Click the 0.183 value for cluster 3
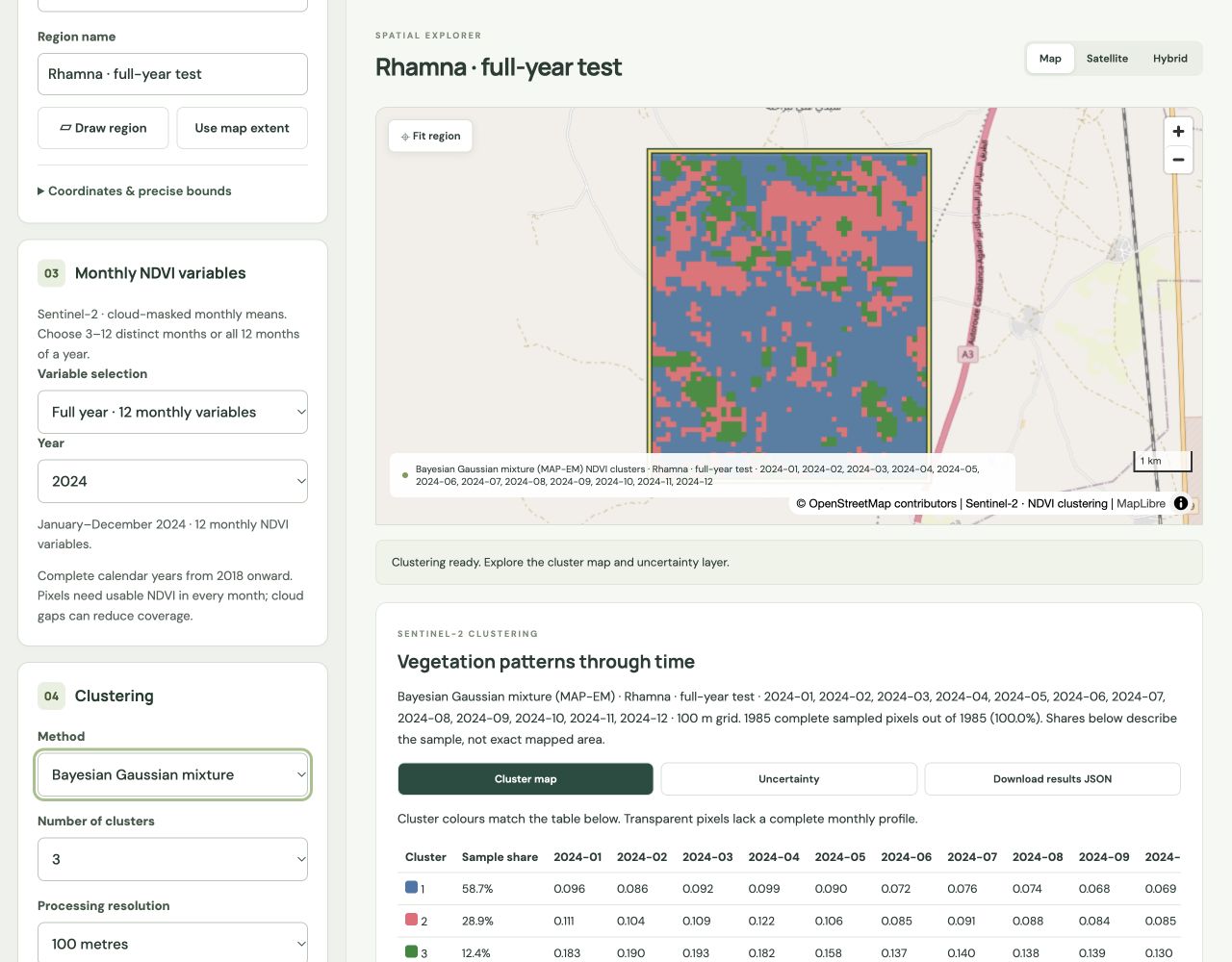This screenshot has width=1232, height=962. [x=568, y=952]
